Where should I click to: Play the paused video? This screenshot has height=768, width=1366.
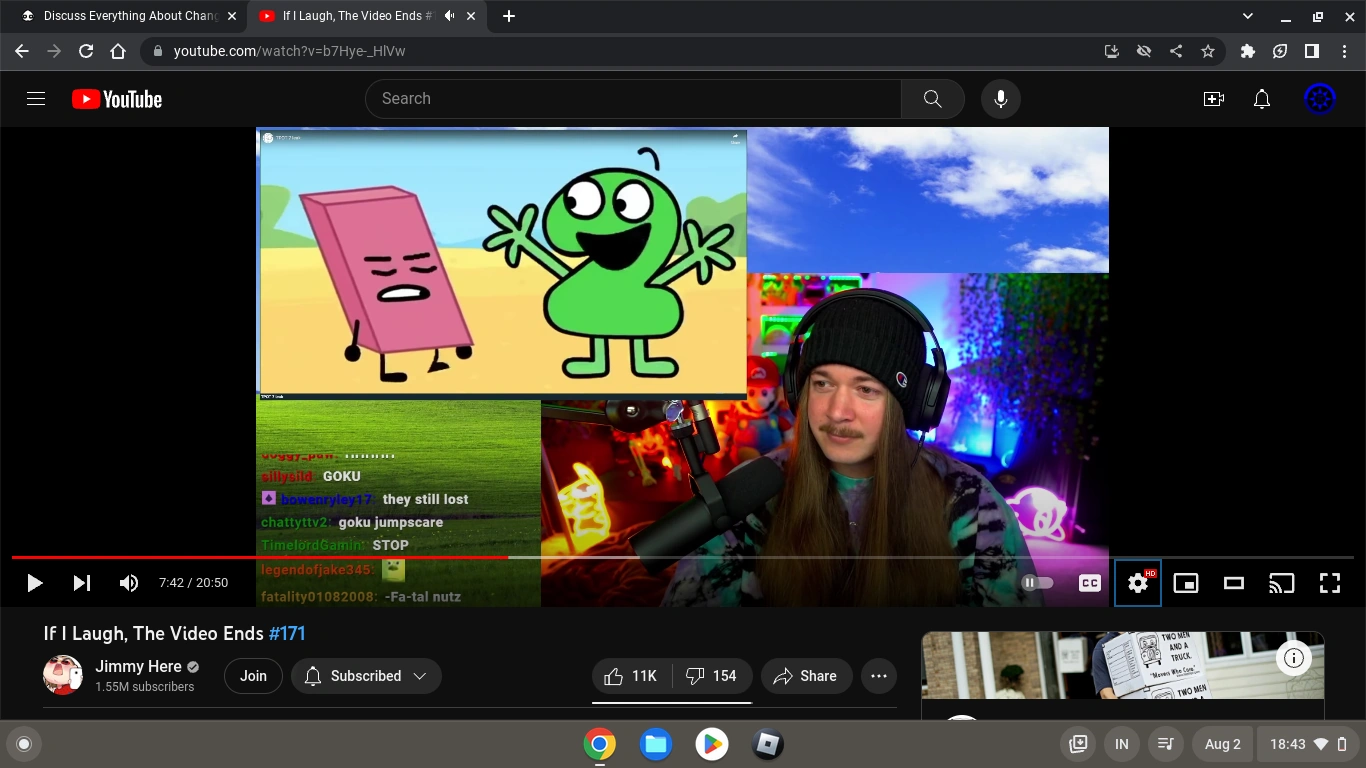pyautogui.click(x=34, y=583)
